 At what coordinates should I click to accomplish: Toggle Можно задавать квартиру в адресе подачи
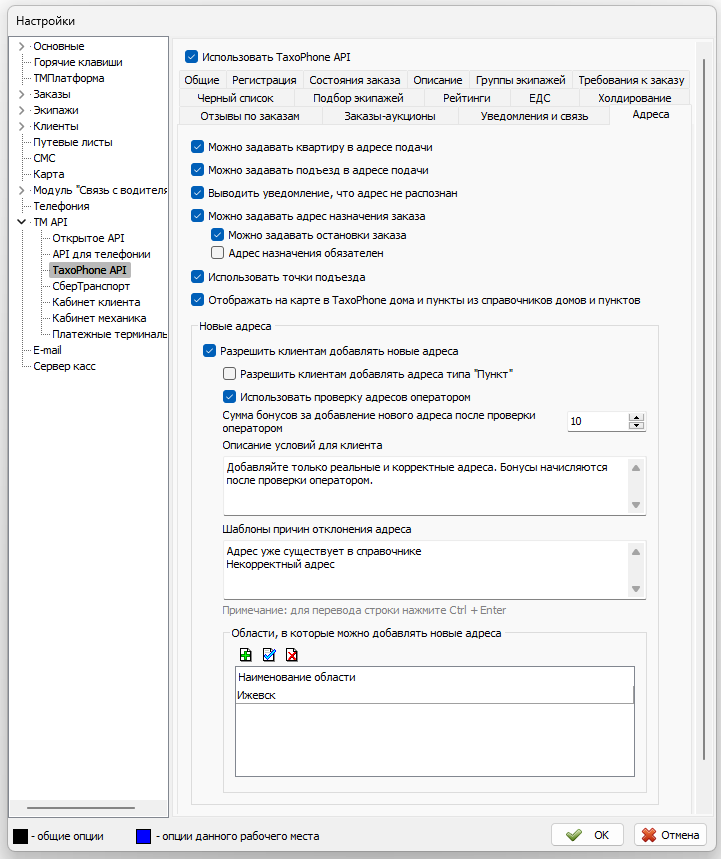tap(197, 147)
